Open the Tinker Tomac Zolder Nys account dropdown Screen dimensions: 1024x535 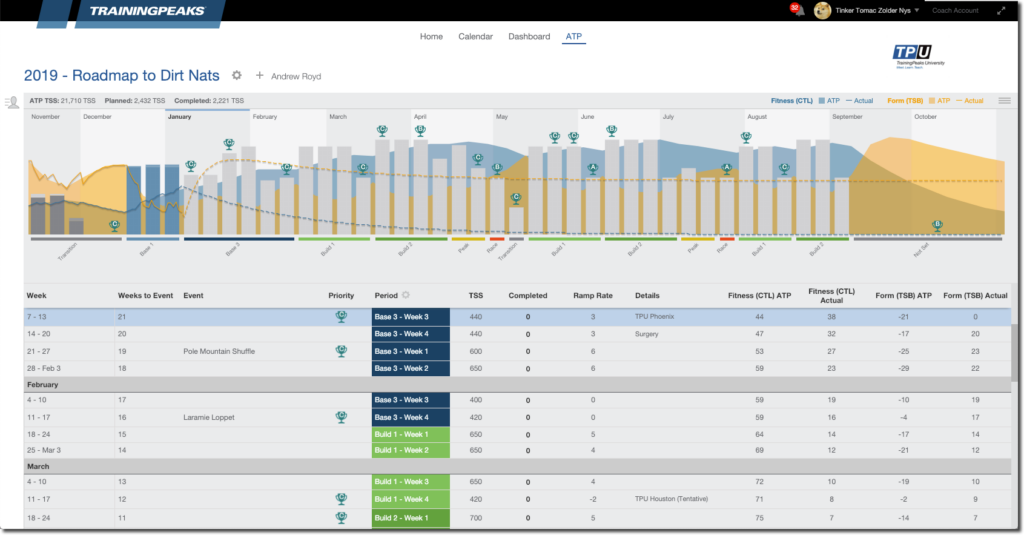(x=877, y=10)
